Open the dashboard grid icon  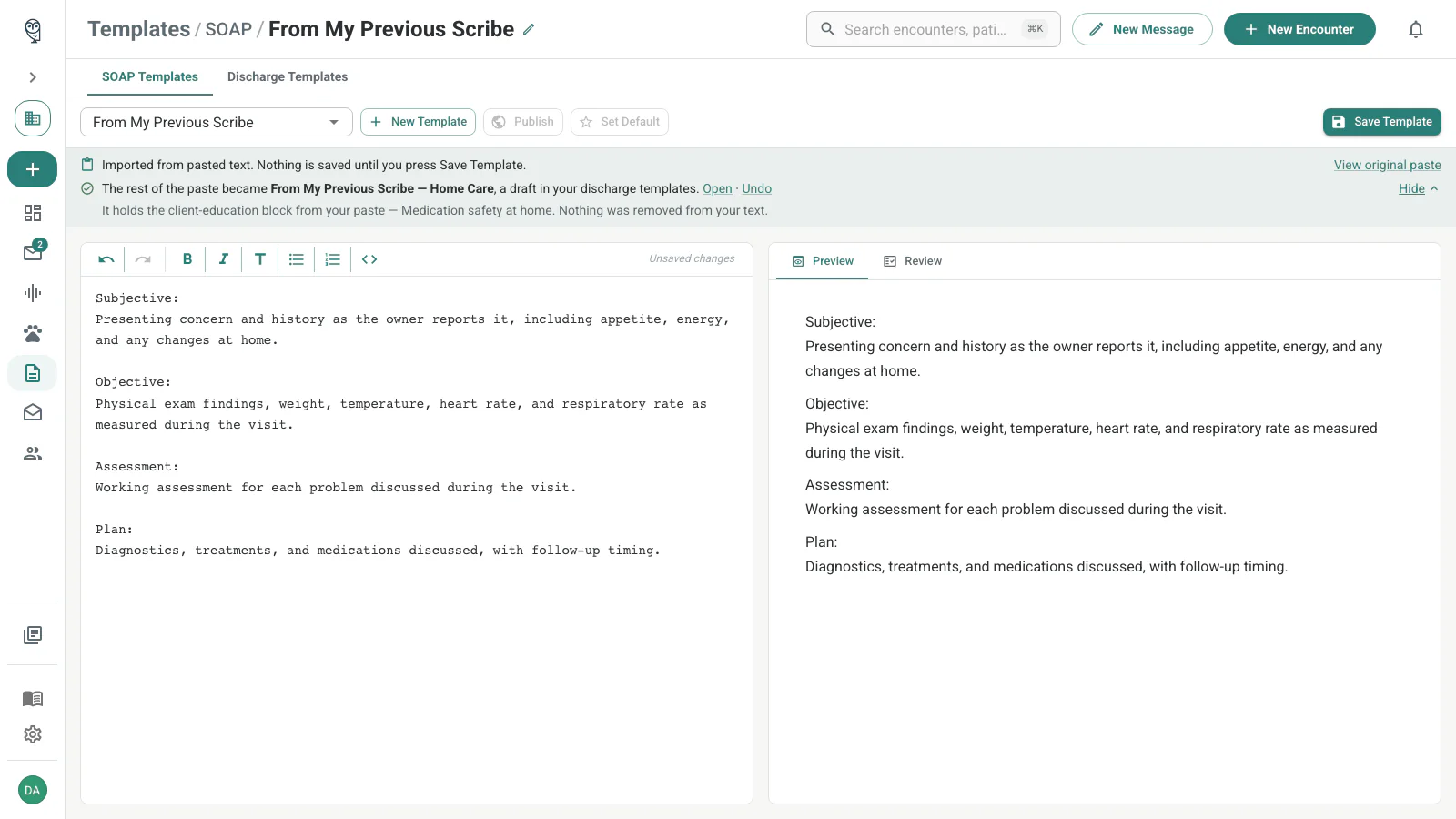pyautogui.click(x=33, y=213)
